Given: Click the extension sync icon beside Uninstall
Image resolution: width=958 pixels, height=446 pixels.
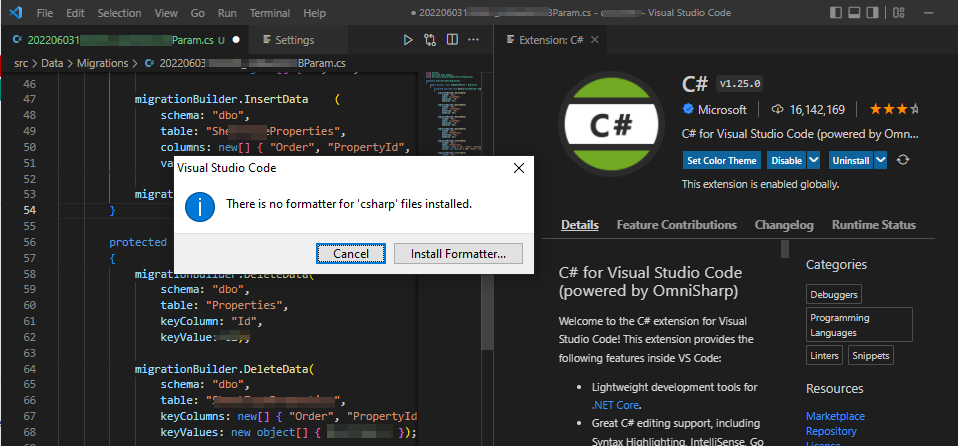Looking at the screenshot, I should [903, 160].
